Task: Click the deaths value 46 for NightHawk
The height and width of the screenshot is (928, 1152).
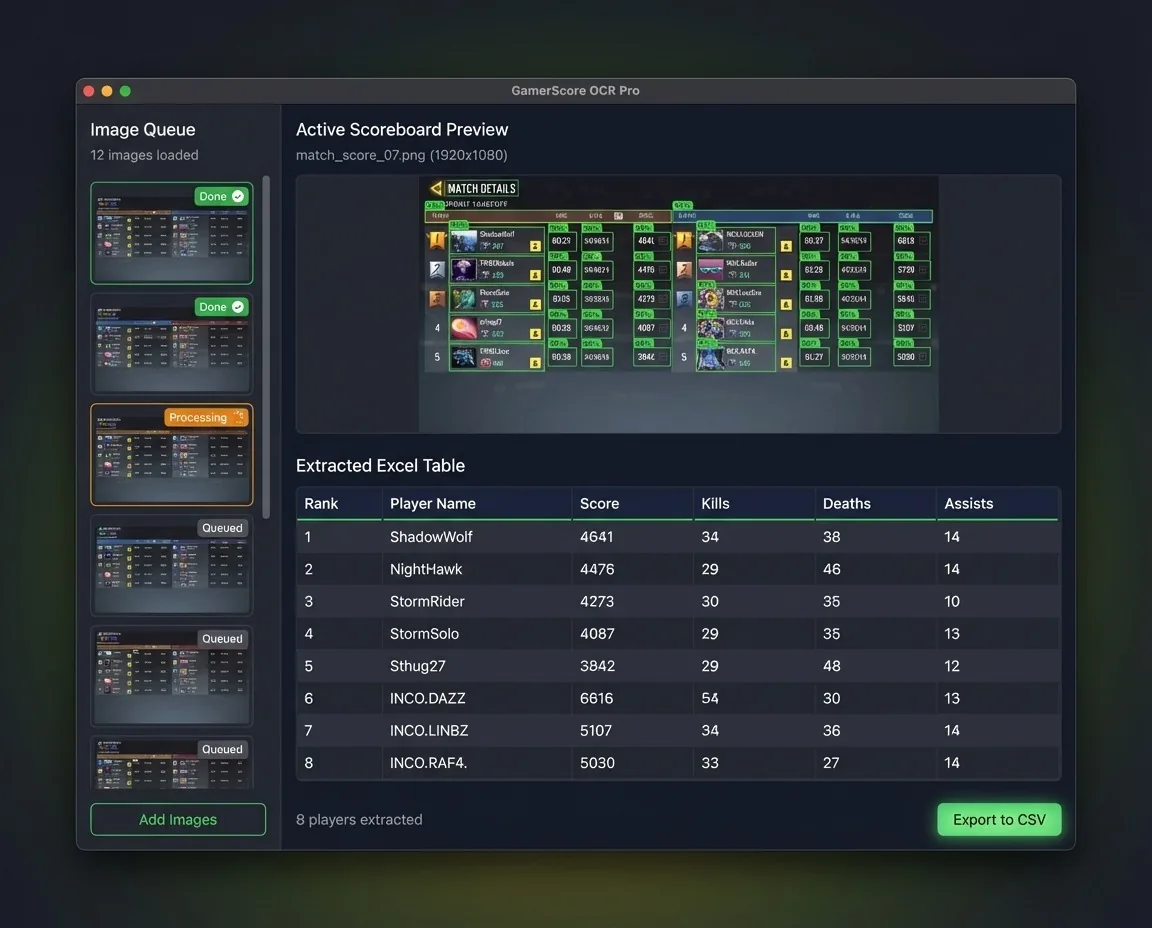Action: (x=832, y=569)
